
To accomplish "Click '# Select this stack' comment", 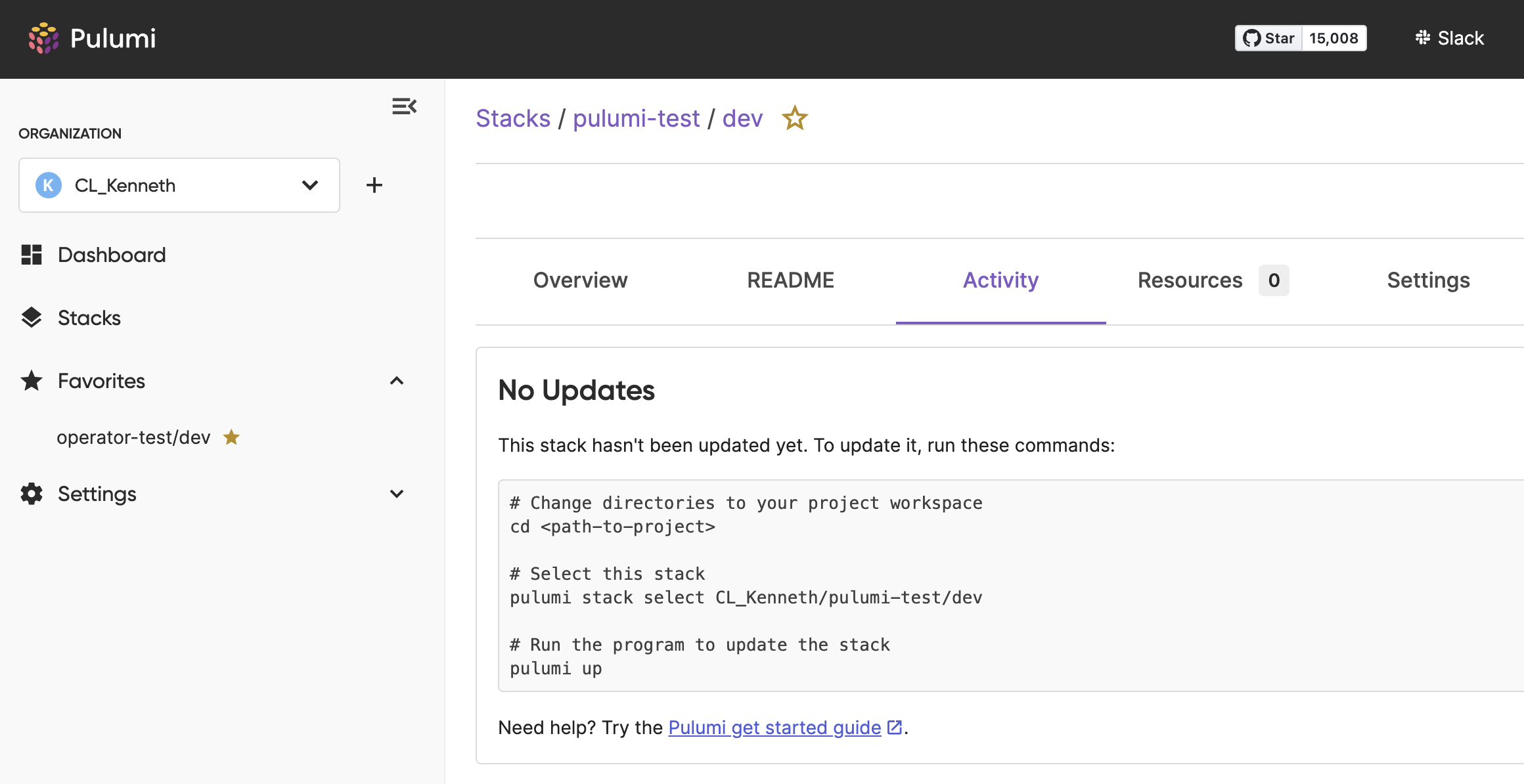I will 608,574.
